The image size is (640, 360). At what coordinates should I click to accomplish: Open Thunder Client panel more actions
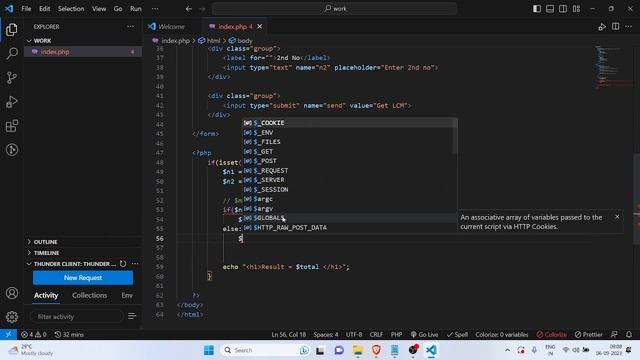[x=135, y=264]
